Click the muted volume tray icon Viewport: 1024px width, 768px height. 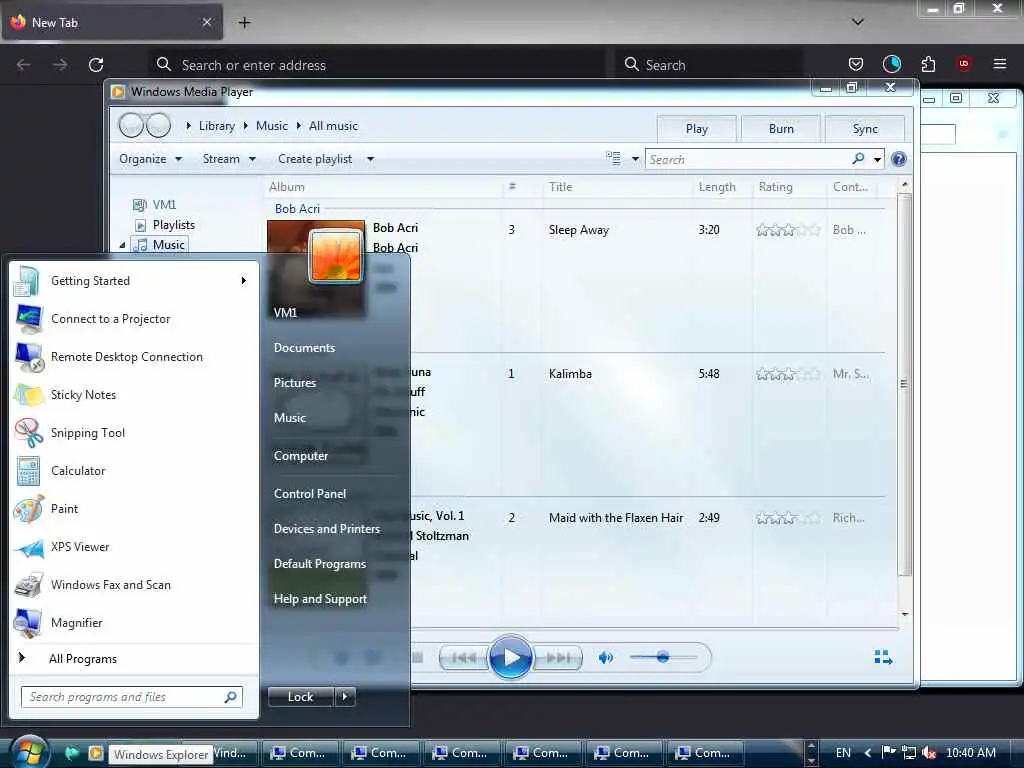(929, 752)
